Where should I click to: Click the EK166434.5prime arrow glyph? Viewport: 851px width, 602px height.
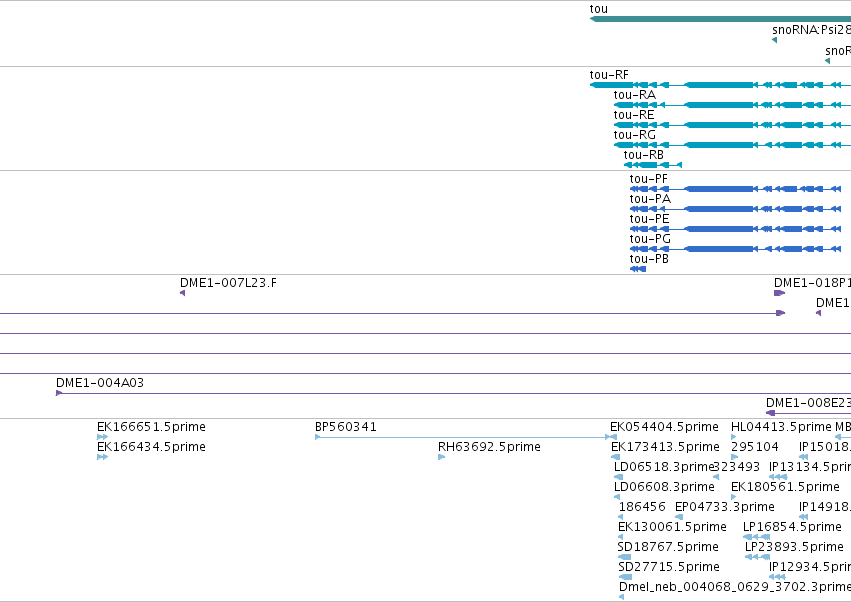[x=103, y=457]
